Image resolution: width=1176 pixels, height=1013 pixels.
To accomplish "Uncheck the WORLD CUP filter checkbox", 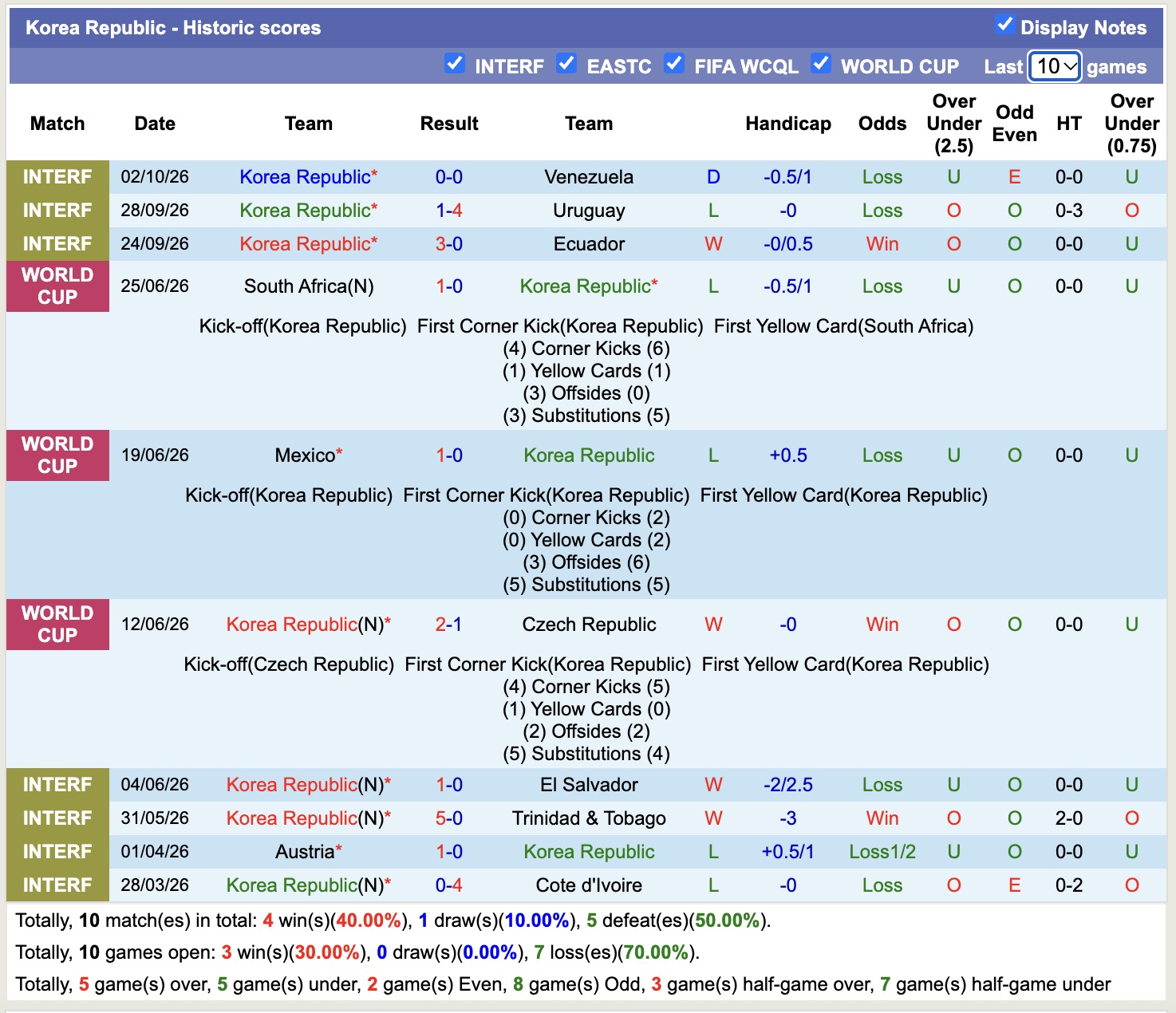I will point(821,64).
